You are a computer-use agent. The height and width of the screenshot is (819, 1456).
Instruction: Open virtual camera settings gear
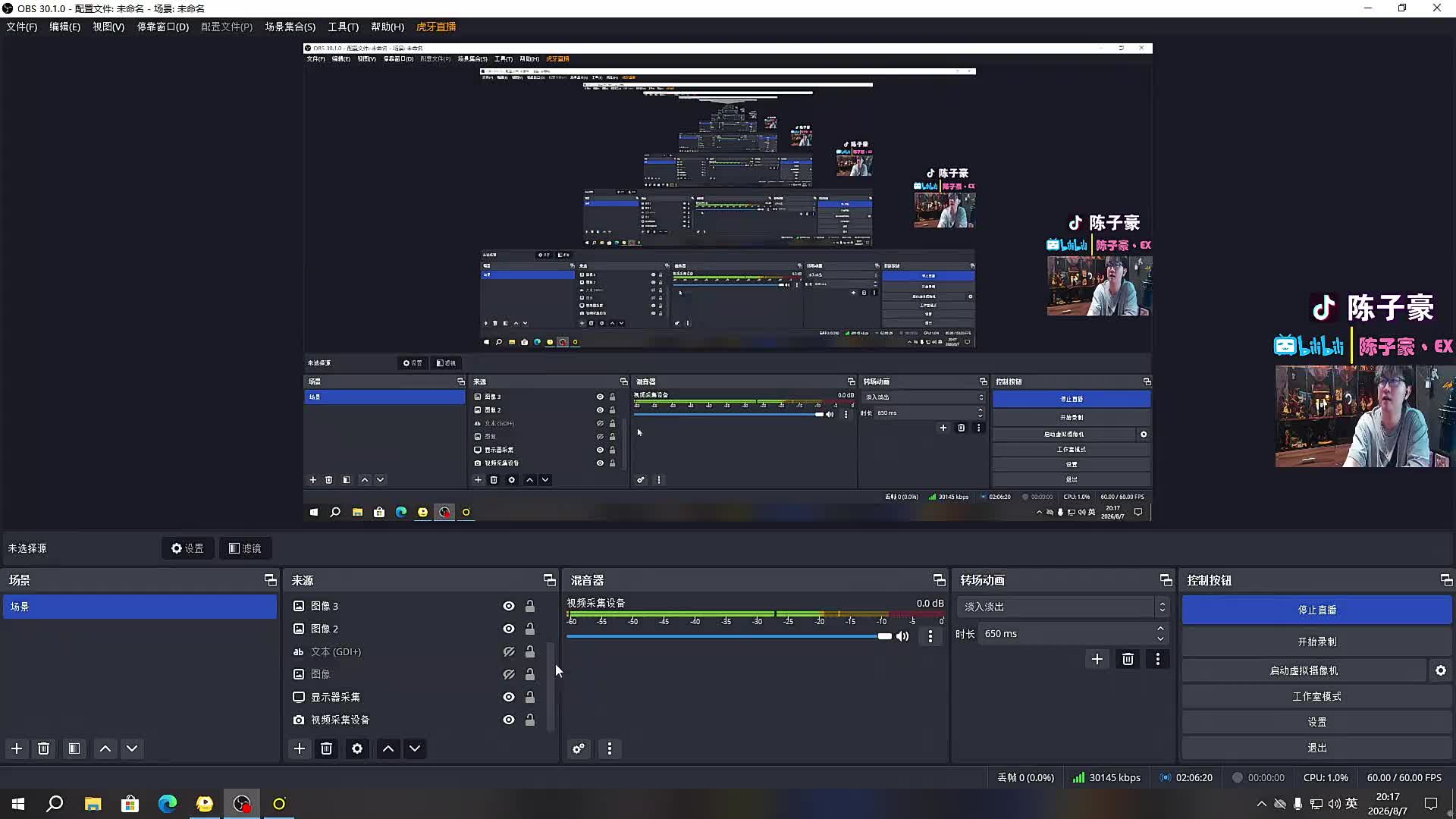(x=1441, y=670)
